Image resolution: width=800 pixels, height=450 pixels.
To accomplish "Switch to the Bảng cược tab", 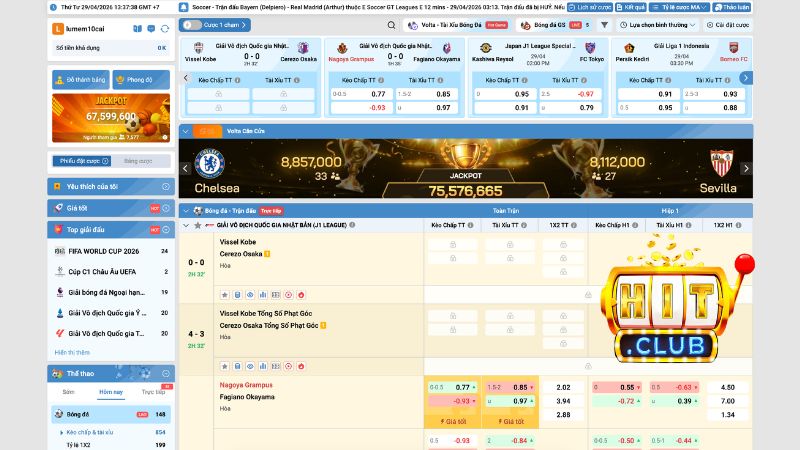I will tap(138, 161).
